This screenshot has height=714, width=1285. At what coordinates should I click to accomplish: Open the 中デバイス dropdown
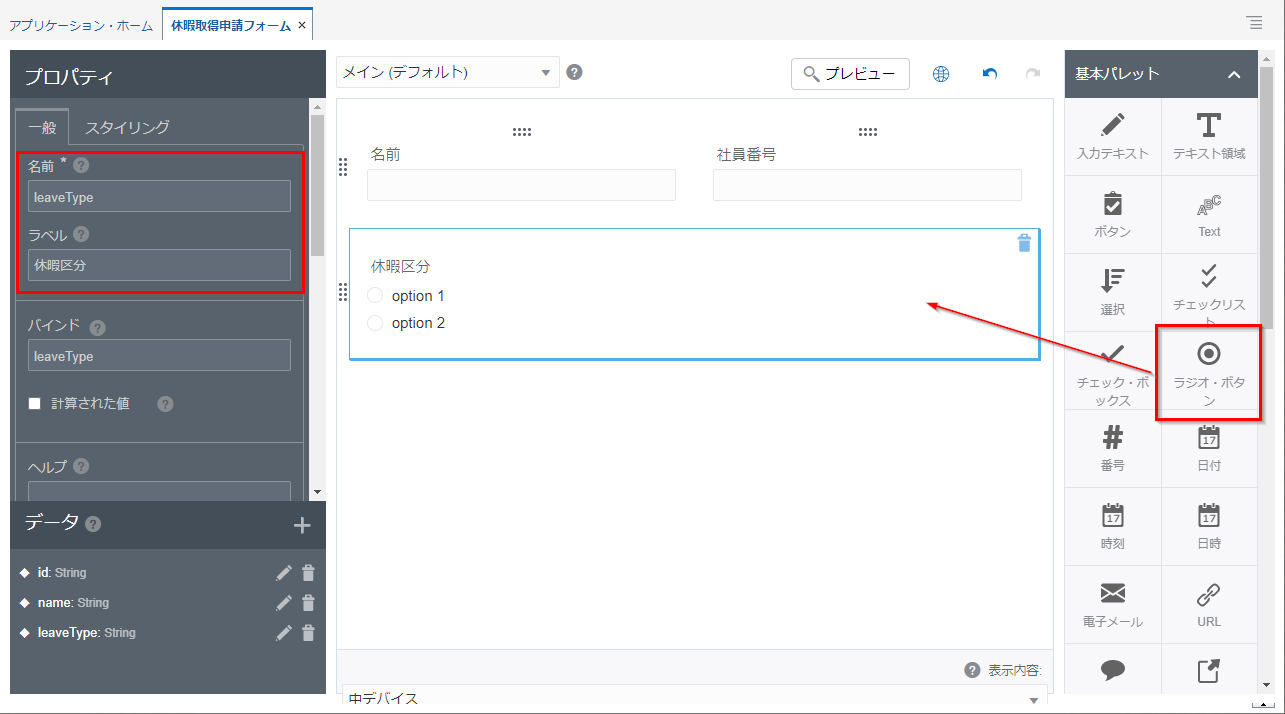(x=694, y=698)
